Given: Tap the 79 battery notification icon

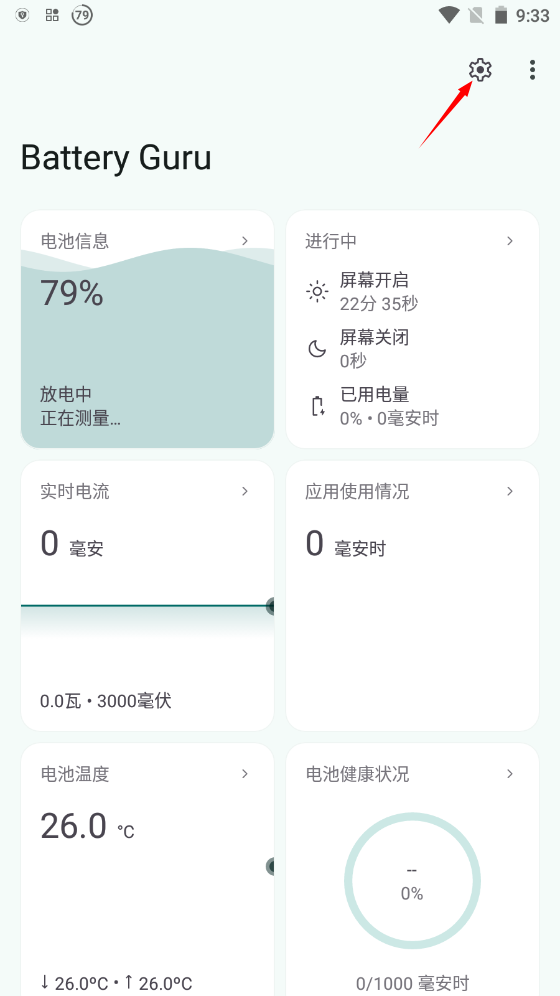Looking at the screenshot, I should (x=81, y=15).
